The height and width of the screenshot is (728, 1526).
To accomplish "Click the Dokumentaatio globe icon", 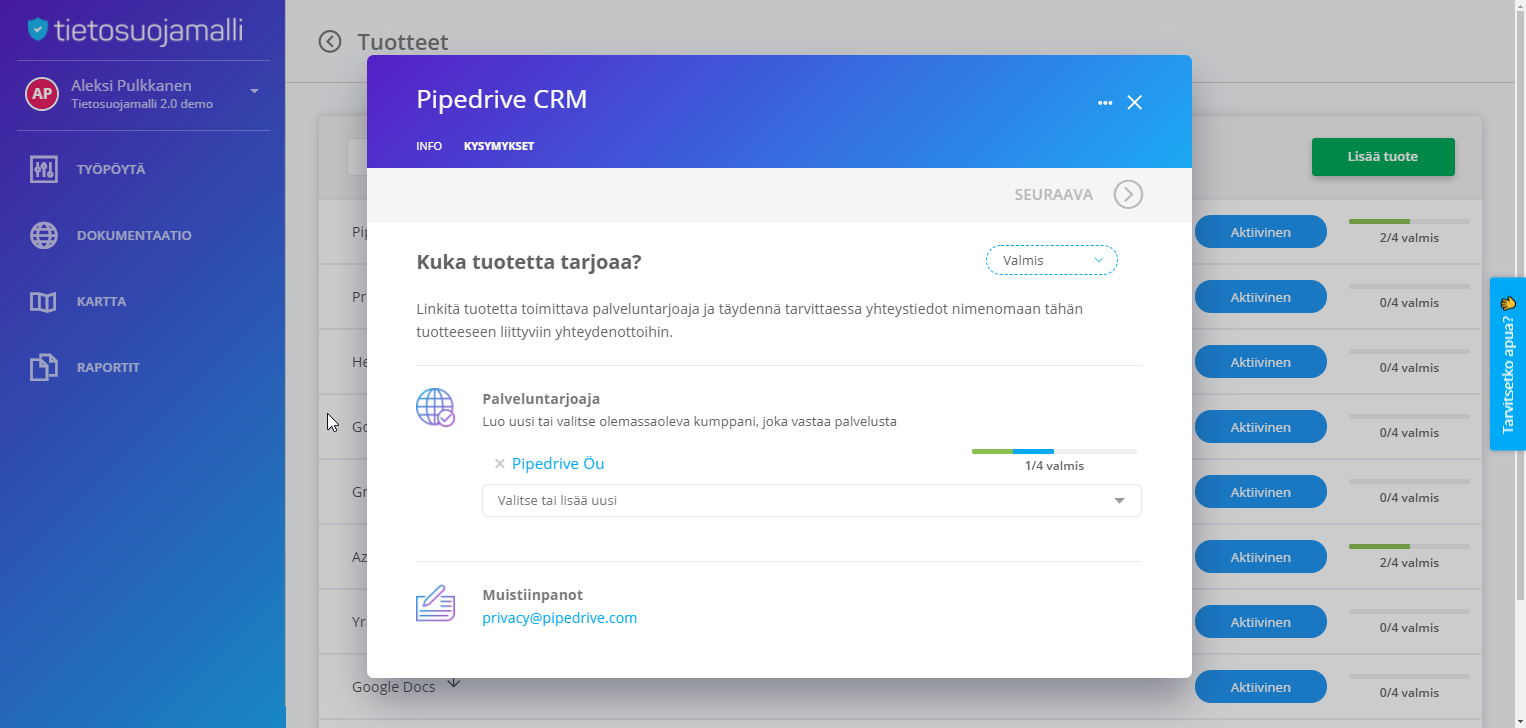I will click(43, 235).
